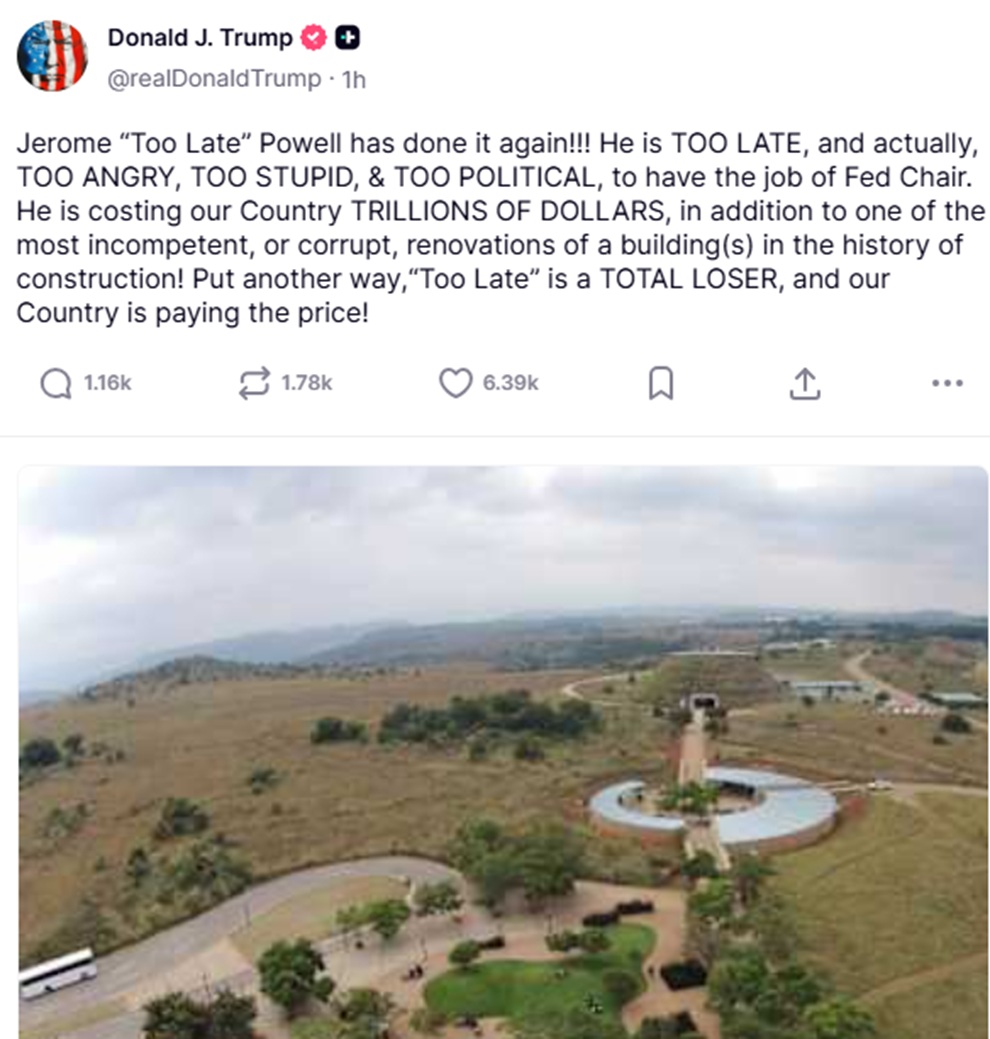This screenshot has width=990, height=1039.
Task: Click the white bus in the photo
Action: coord(57,972)
